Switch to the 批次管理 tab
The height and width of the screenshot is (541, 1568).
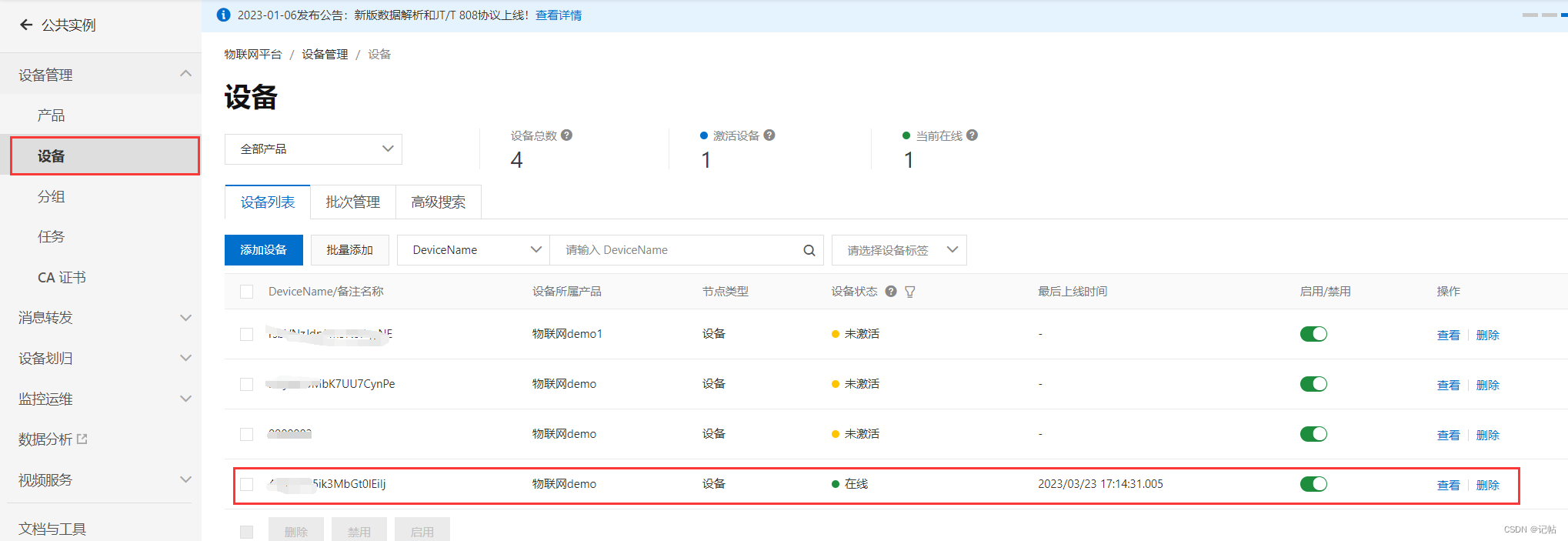(353, 202)
